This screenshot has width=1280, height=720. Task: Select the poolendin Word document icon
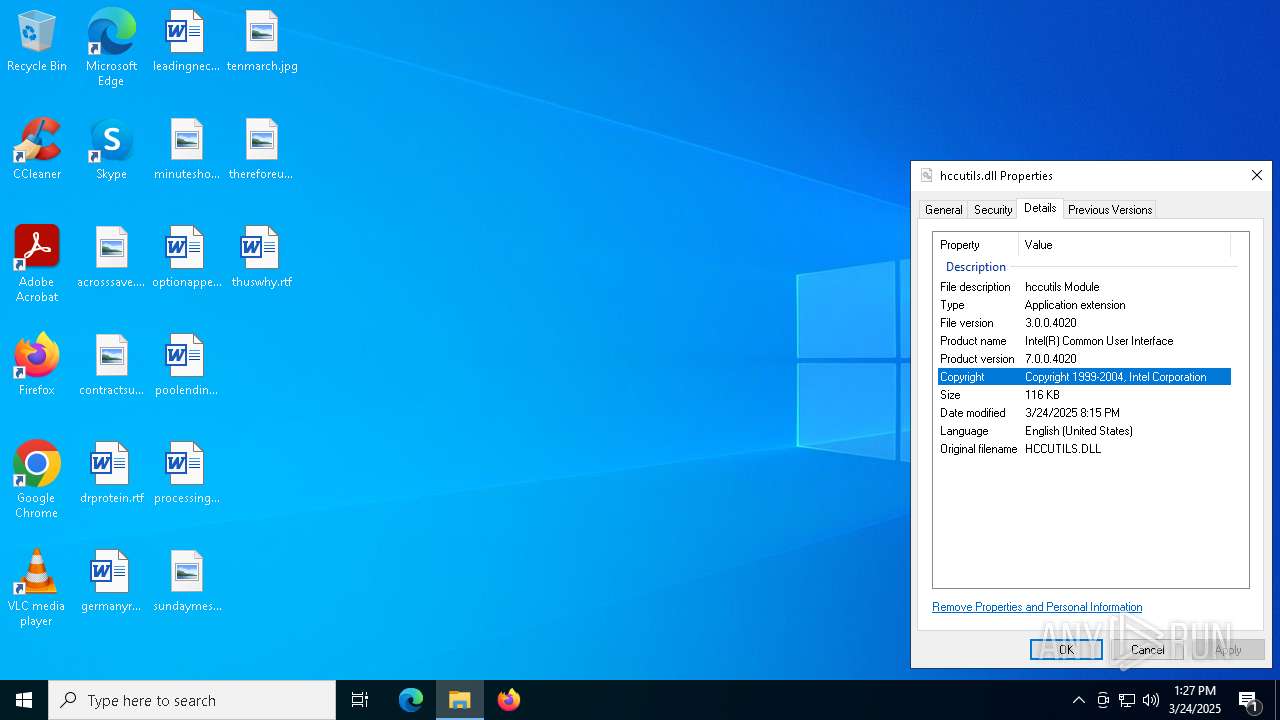point(186,366)
